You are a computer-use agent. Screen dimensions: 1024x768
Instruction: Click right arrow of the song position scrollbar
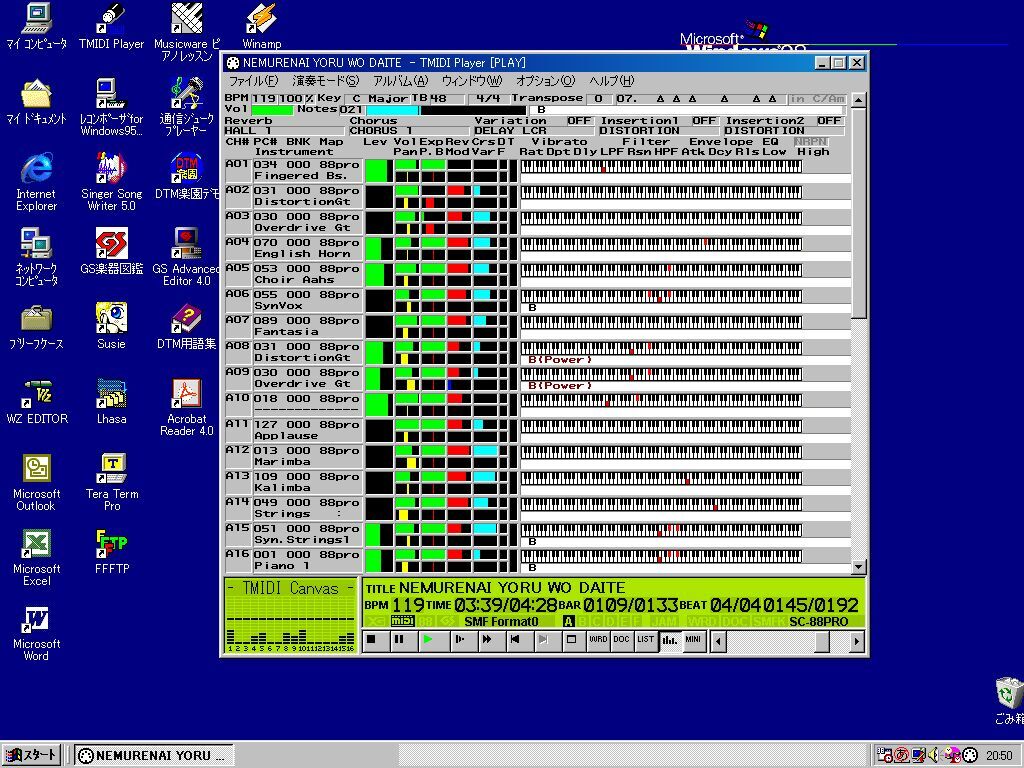[857, 641]
